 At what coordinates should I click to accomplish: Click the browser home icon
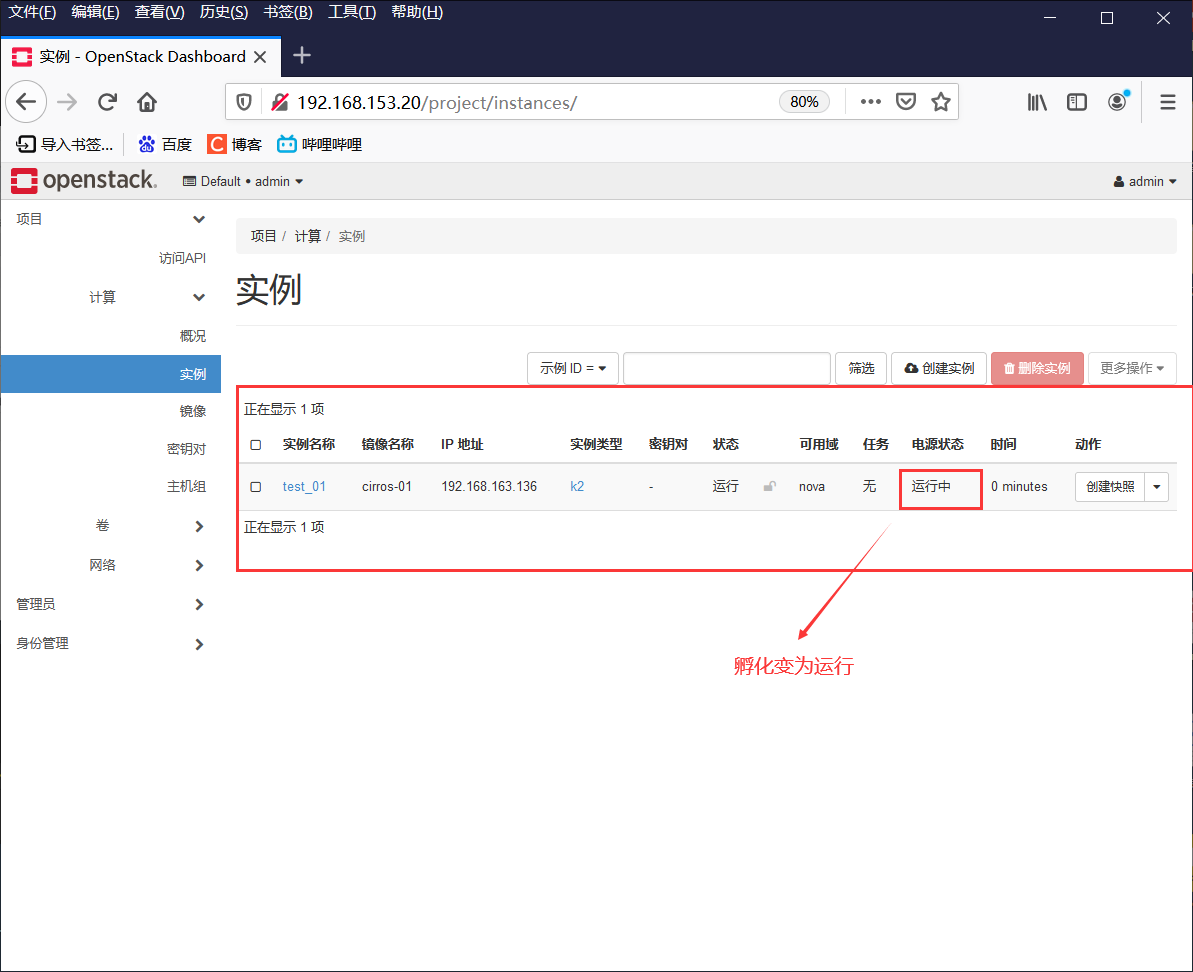148,101
